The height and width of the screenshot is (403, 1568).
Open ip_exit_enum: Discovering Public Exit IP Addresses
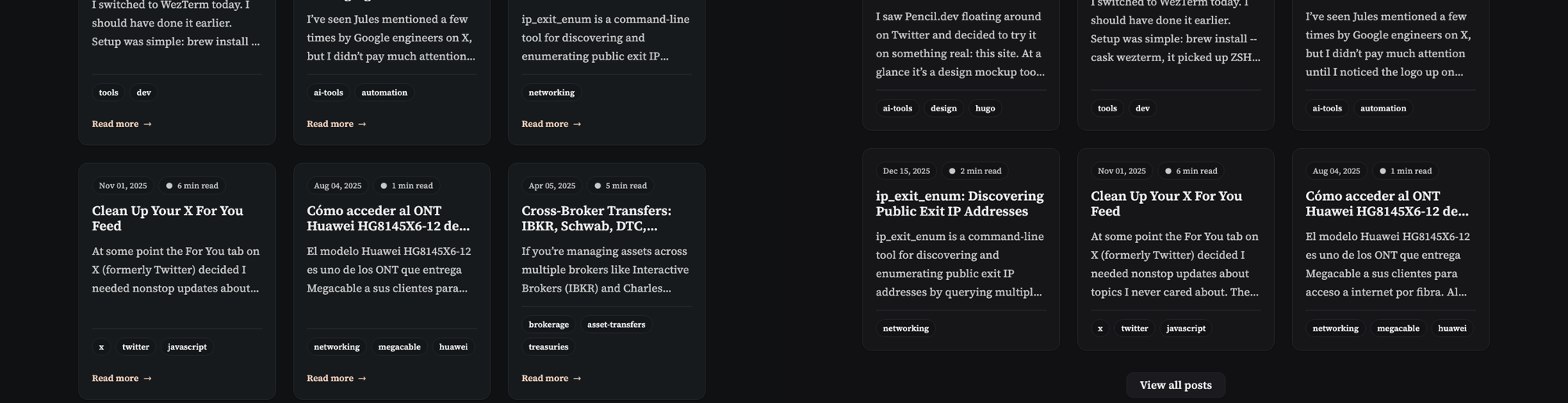pos(960,203)
